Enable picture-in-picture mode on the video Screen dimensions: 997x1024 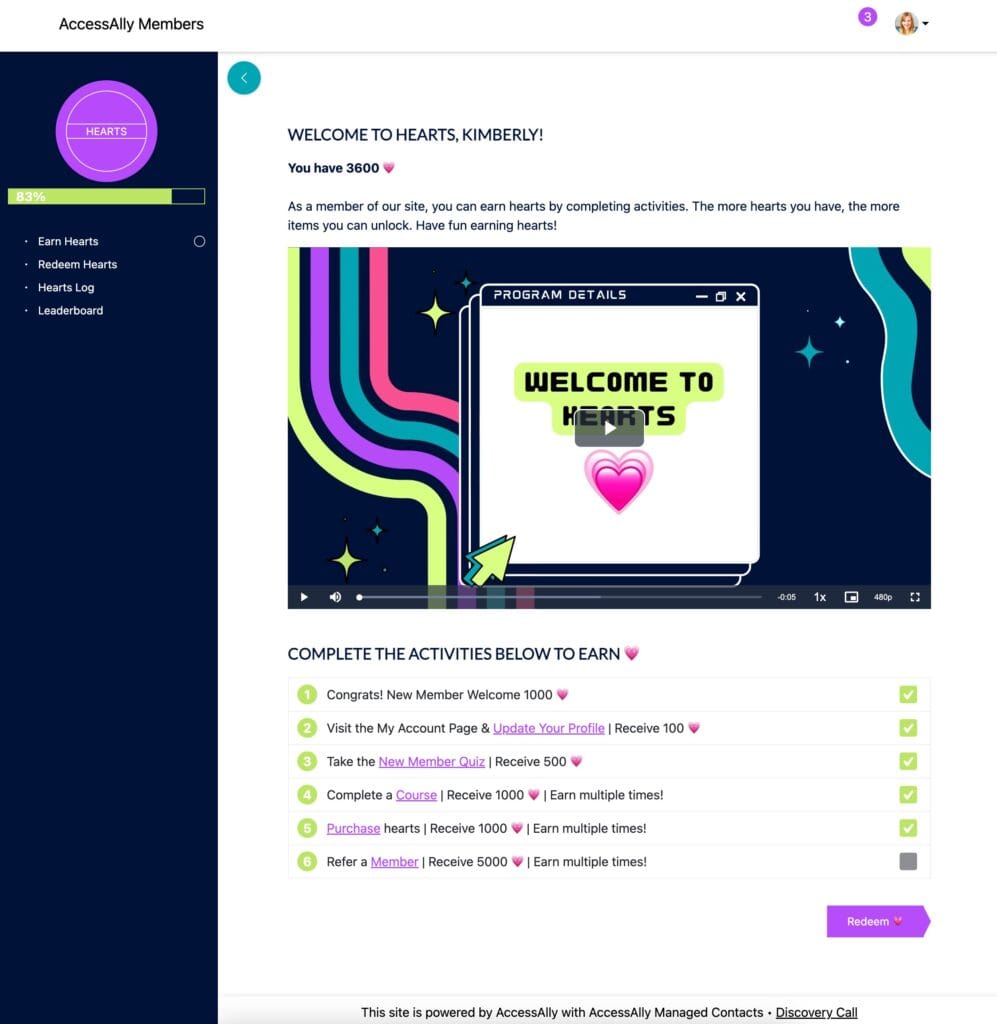pyautogui.click(x=851, y=597)
